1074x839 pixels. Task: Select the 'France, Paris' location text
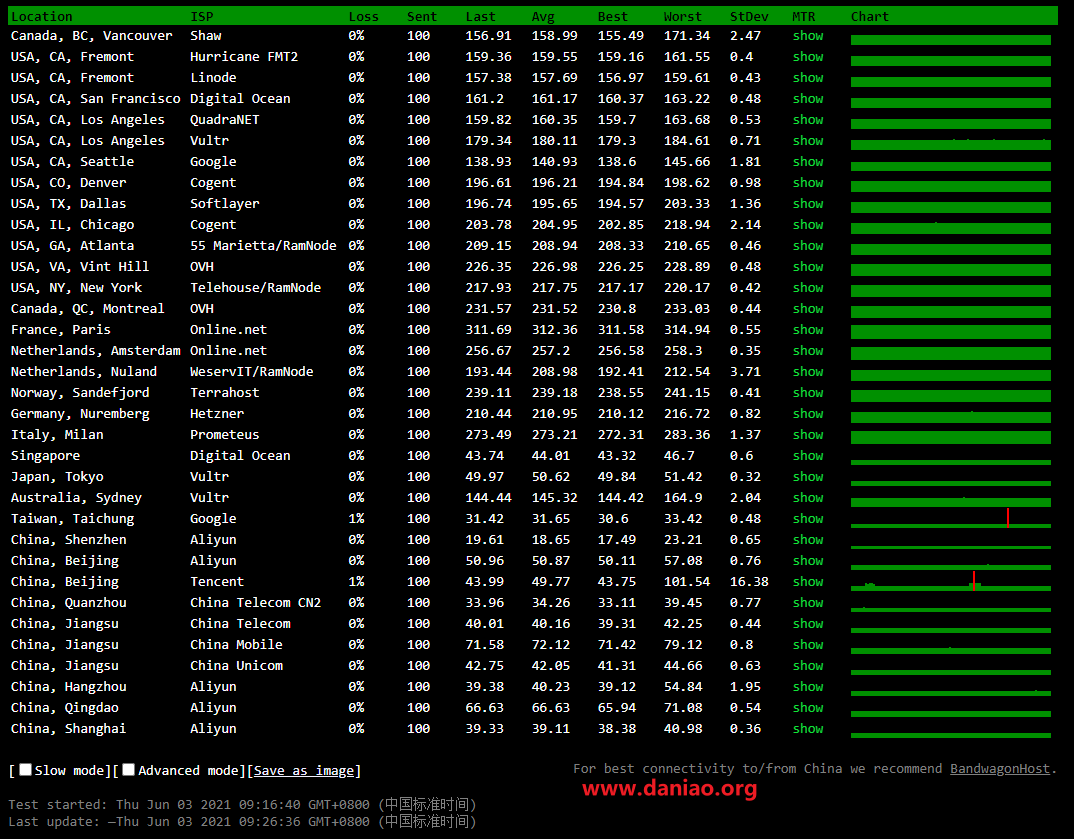[60, 329]
